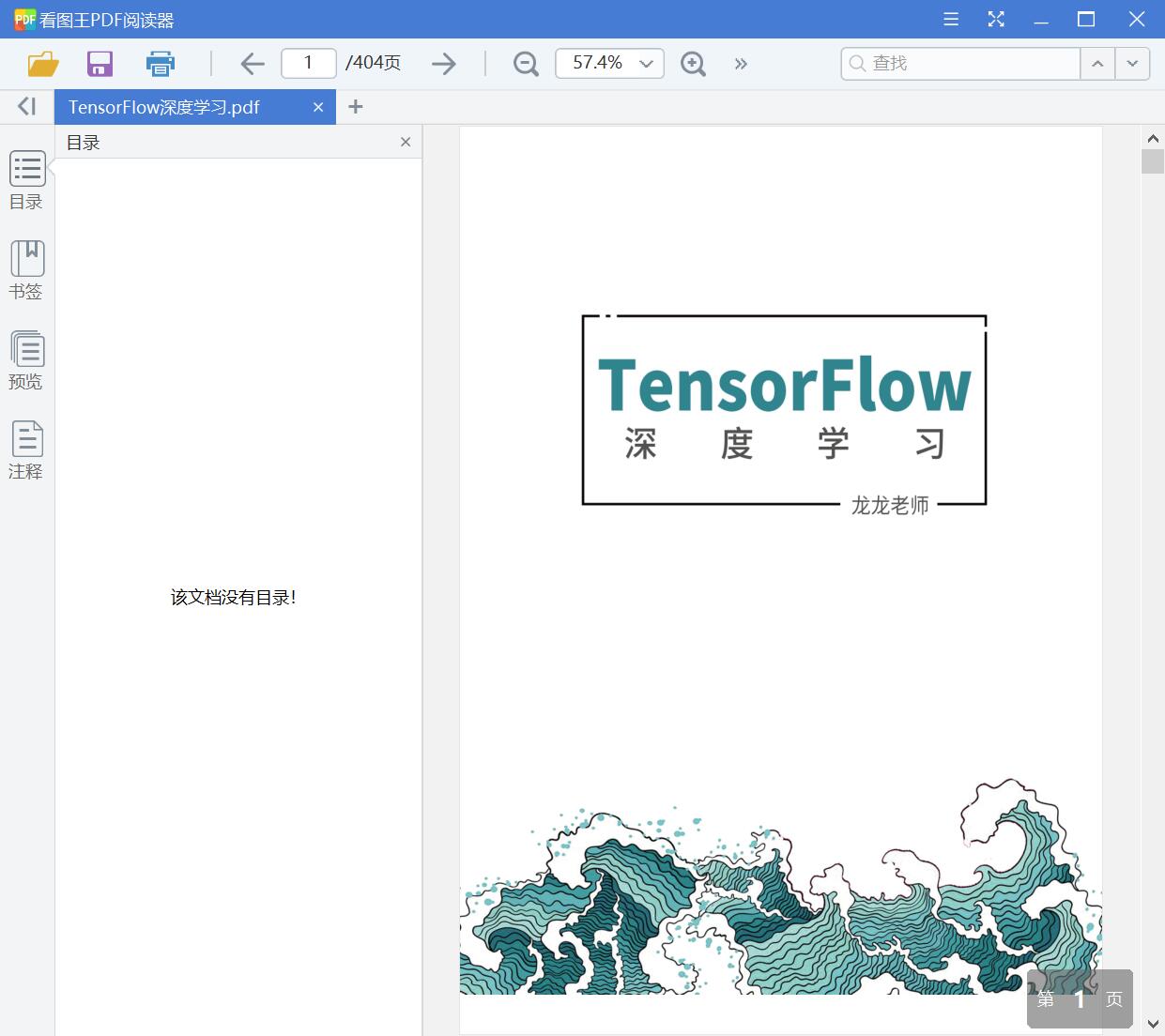
Task: Find previous match with up arrow
Action: tap(1097, 63)
